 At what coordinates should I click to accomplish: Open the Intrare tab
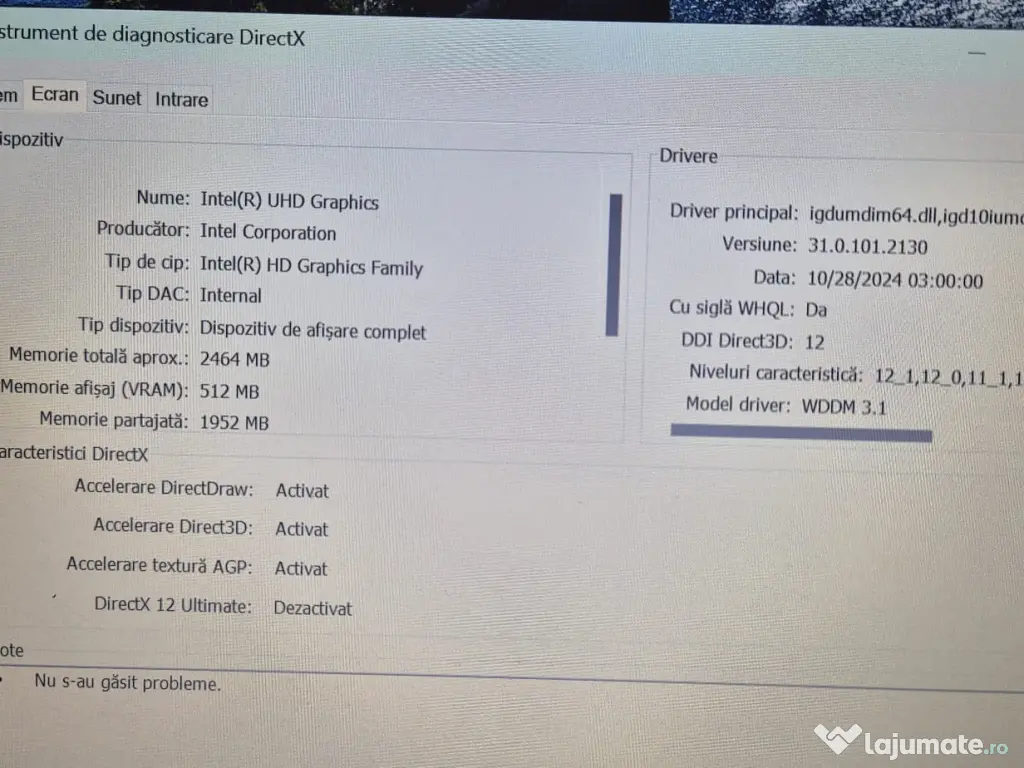[180, 99]
